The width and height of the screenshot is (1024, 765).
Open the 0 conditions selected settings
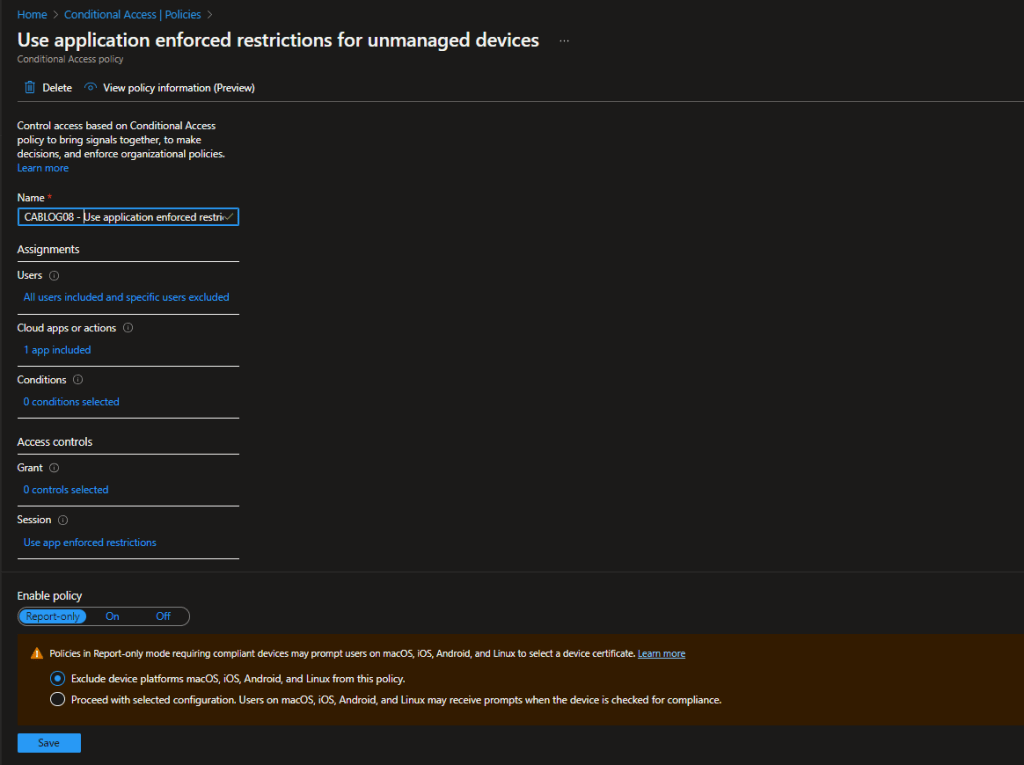click(x=71, y=402)
